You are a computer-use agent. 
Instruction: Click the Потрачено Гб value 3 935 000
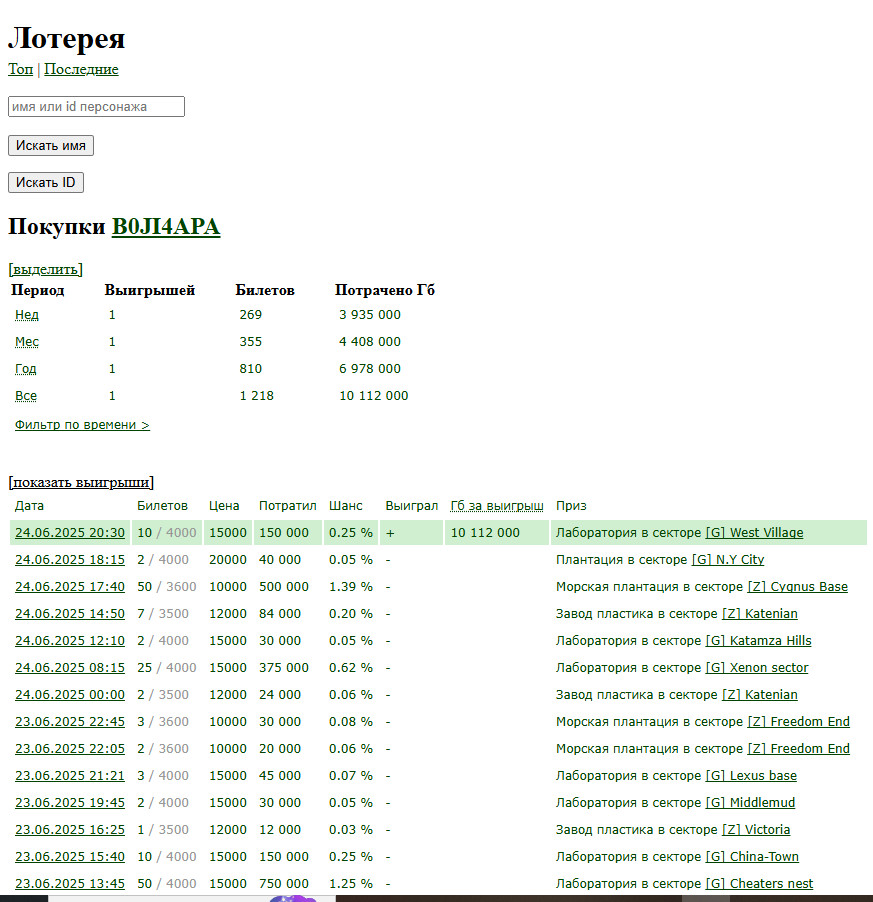[x=370, y=315]
